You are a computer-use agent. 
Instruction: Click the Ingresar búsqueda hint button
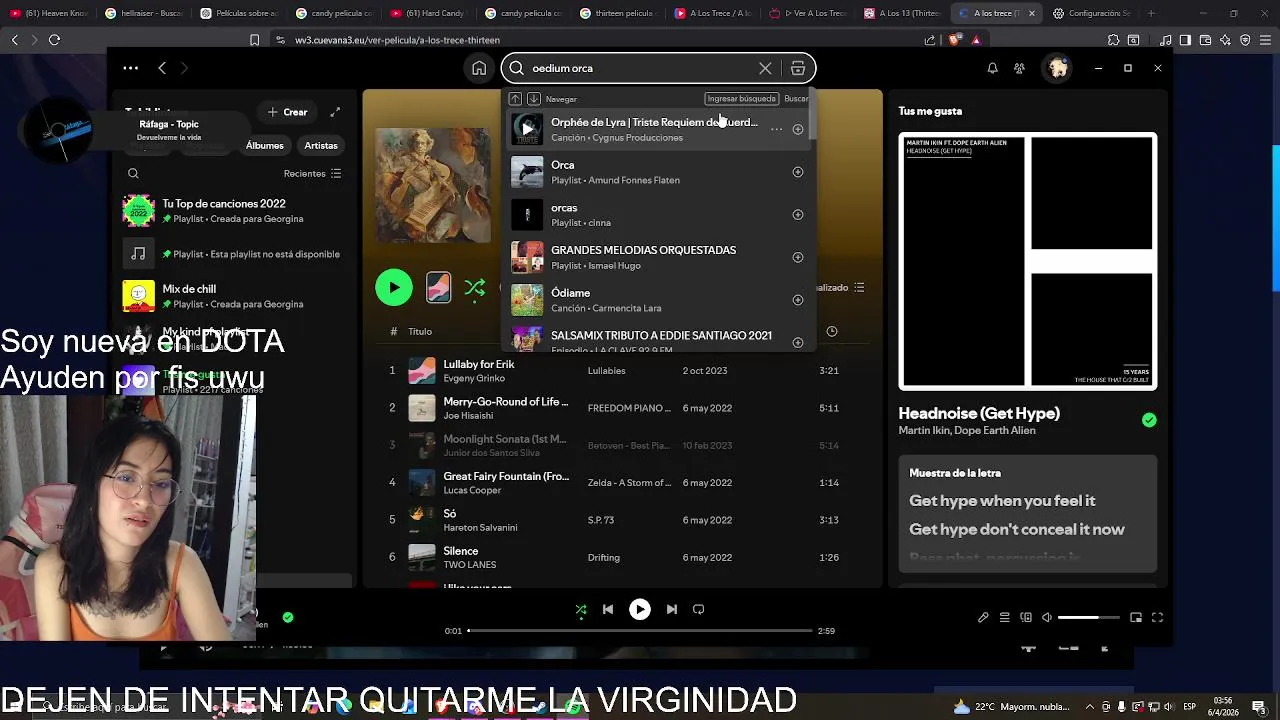click(x=741, y=99)
